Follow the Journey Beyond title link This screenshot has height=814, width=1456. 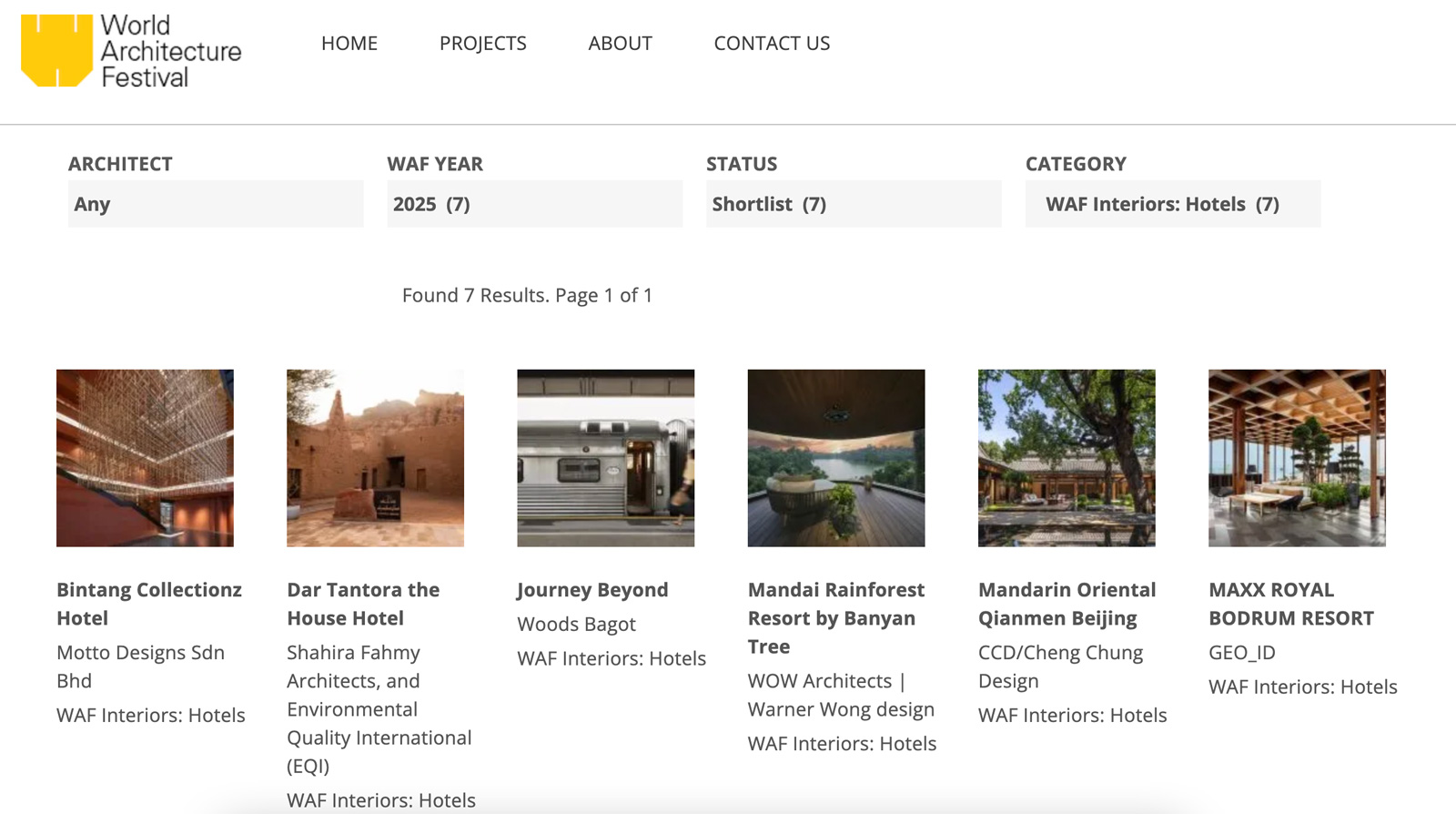[592, 590]
